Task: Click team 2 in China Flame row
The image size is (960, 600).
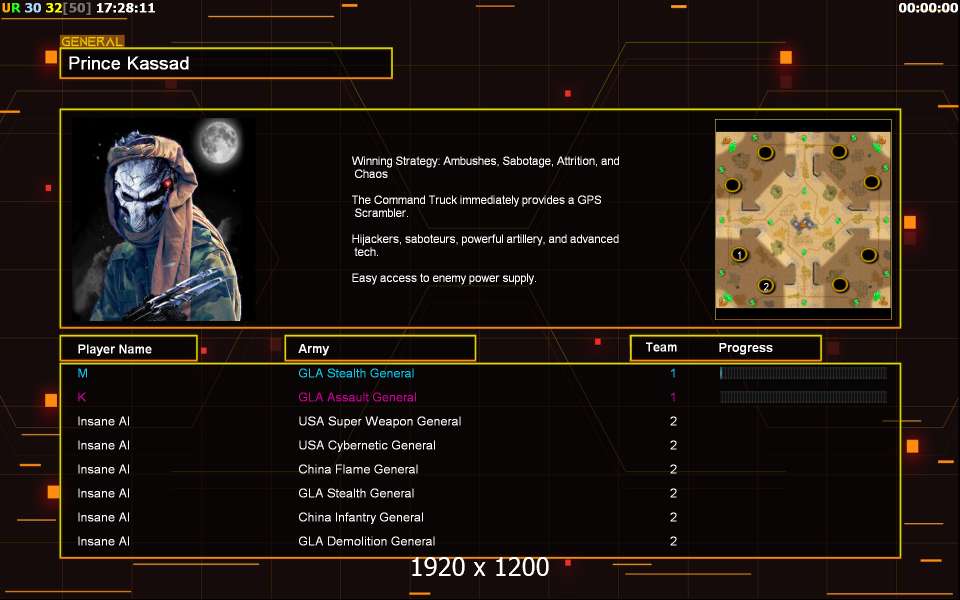Action: (x=673, y=469)
